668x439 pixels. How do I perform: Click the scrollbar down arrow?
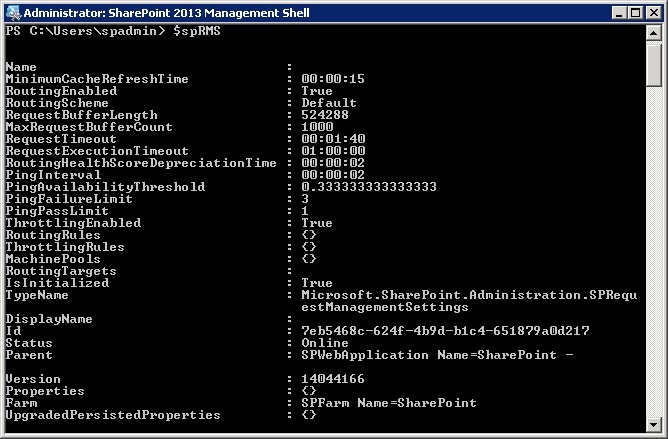coord(654,424)
